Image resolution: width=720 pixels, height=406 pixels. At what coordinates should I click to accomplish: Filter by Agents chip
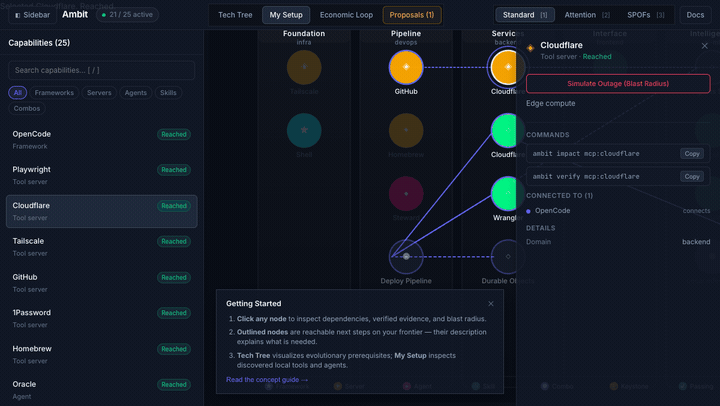[135, 93]
